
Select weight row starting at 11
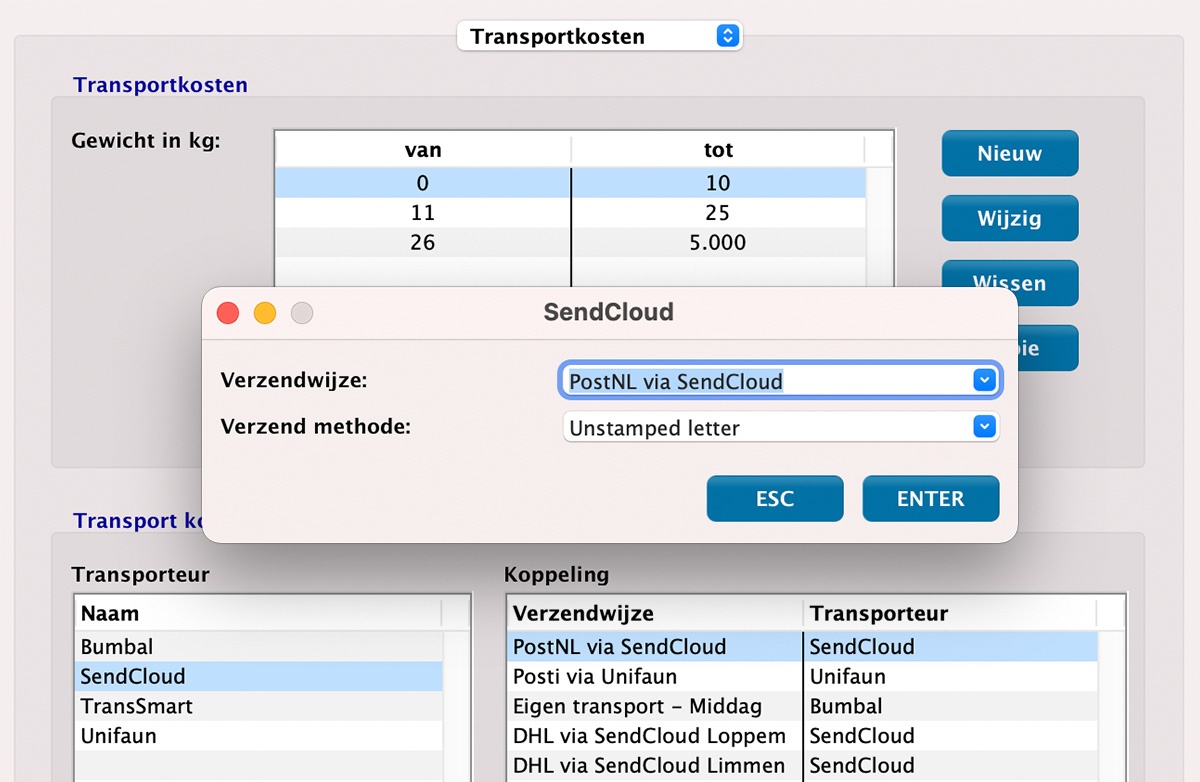(570, 213)
